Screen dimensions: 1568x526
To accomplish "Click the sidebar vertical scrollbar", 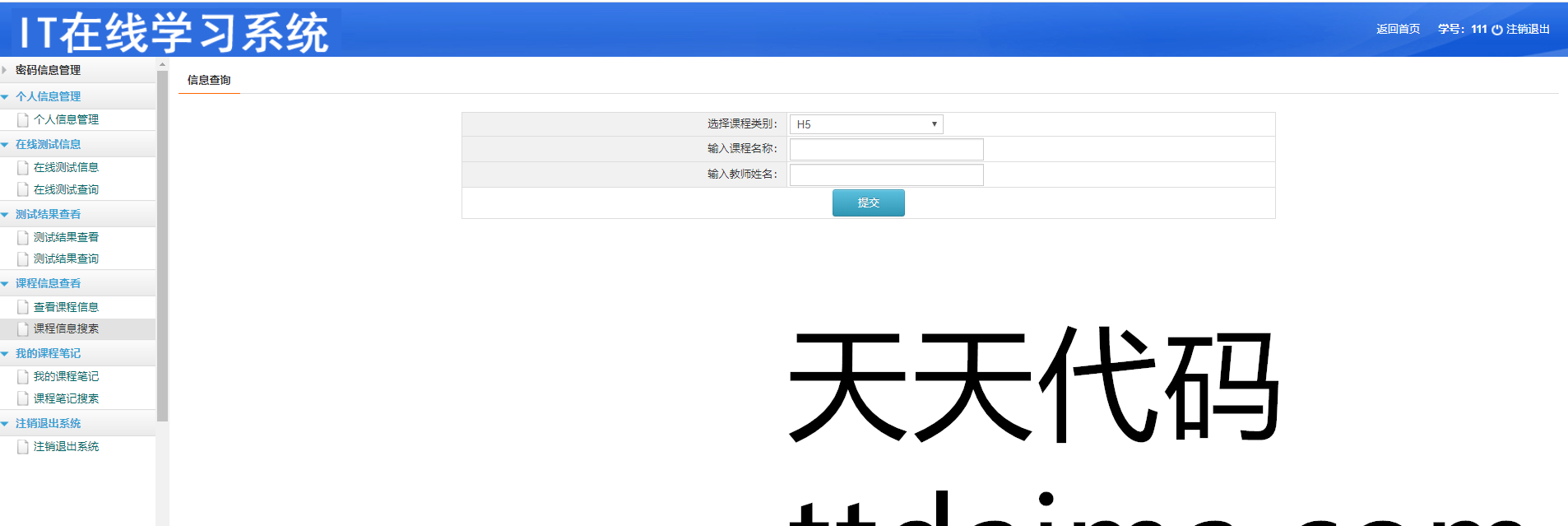I will tap(162, 247).
